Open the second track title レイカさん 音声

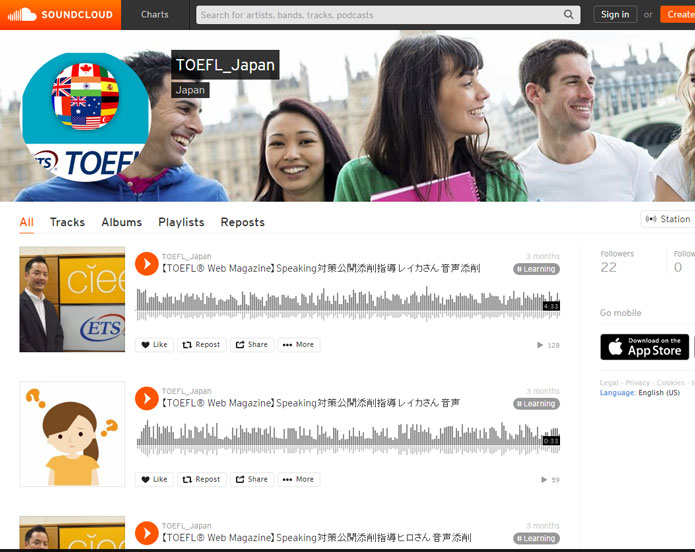coord(311,403)
